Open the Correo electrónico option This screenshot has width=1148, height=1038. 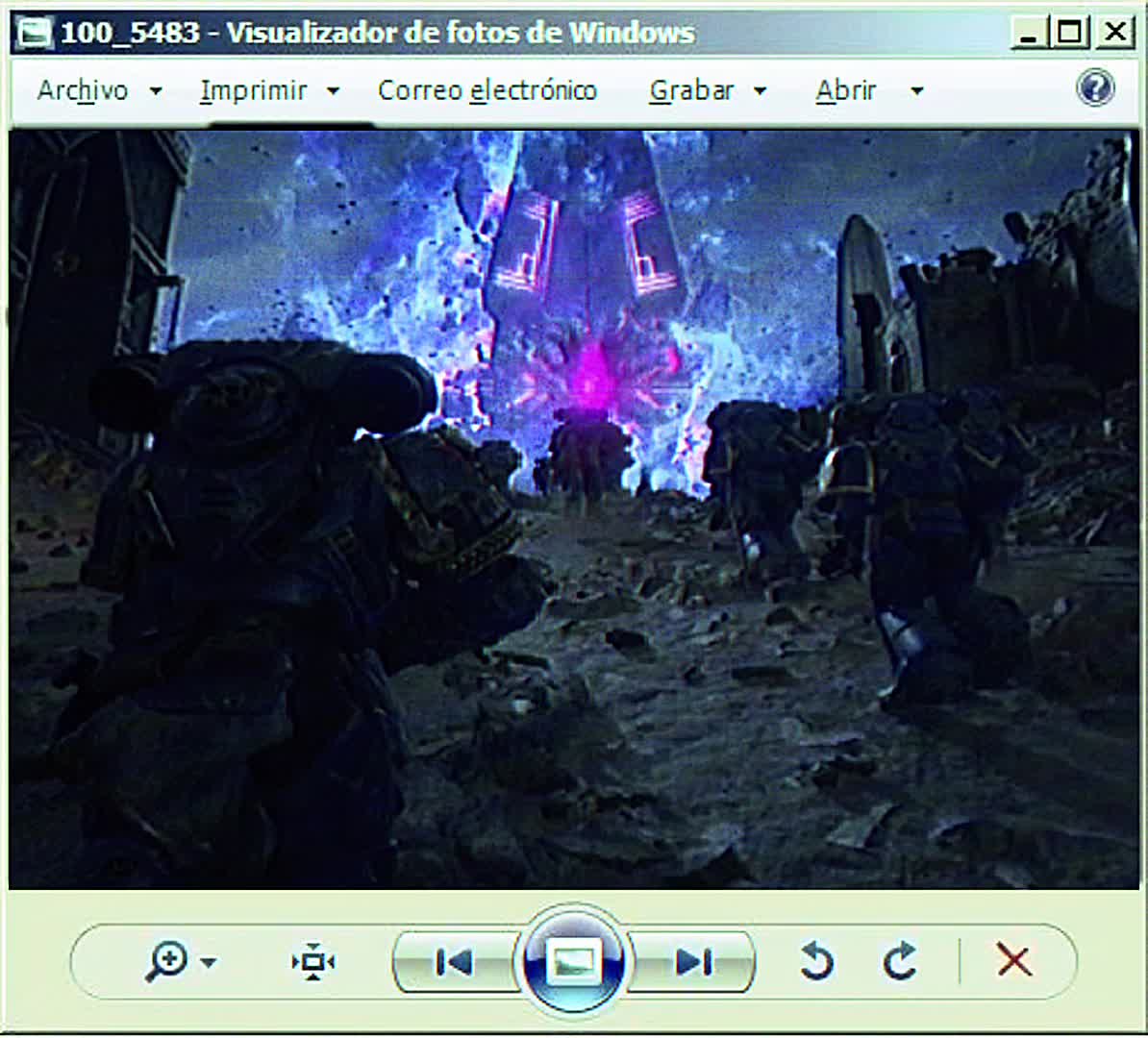point(487,90)
